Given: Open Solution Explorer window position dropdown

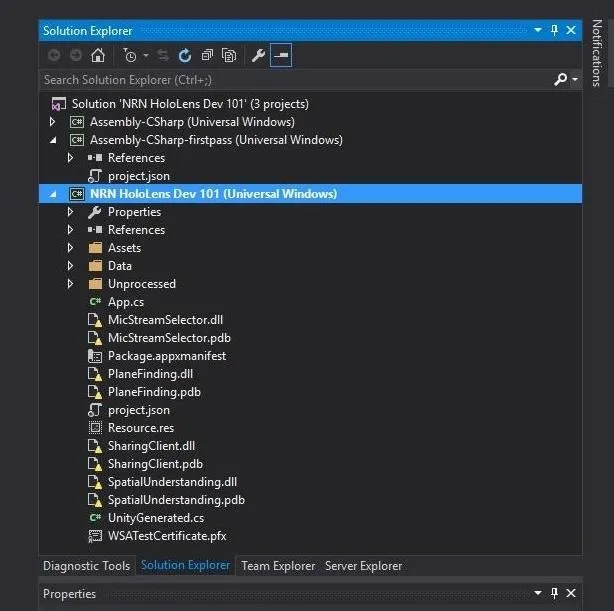Looking at the screenshot, I should coord(538,30).
